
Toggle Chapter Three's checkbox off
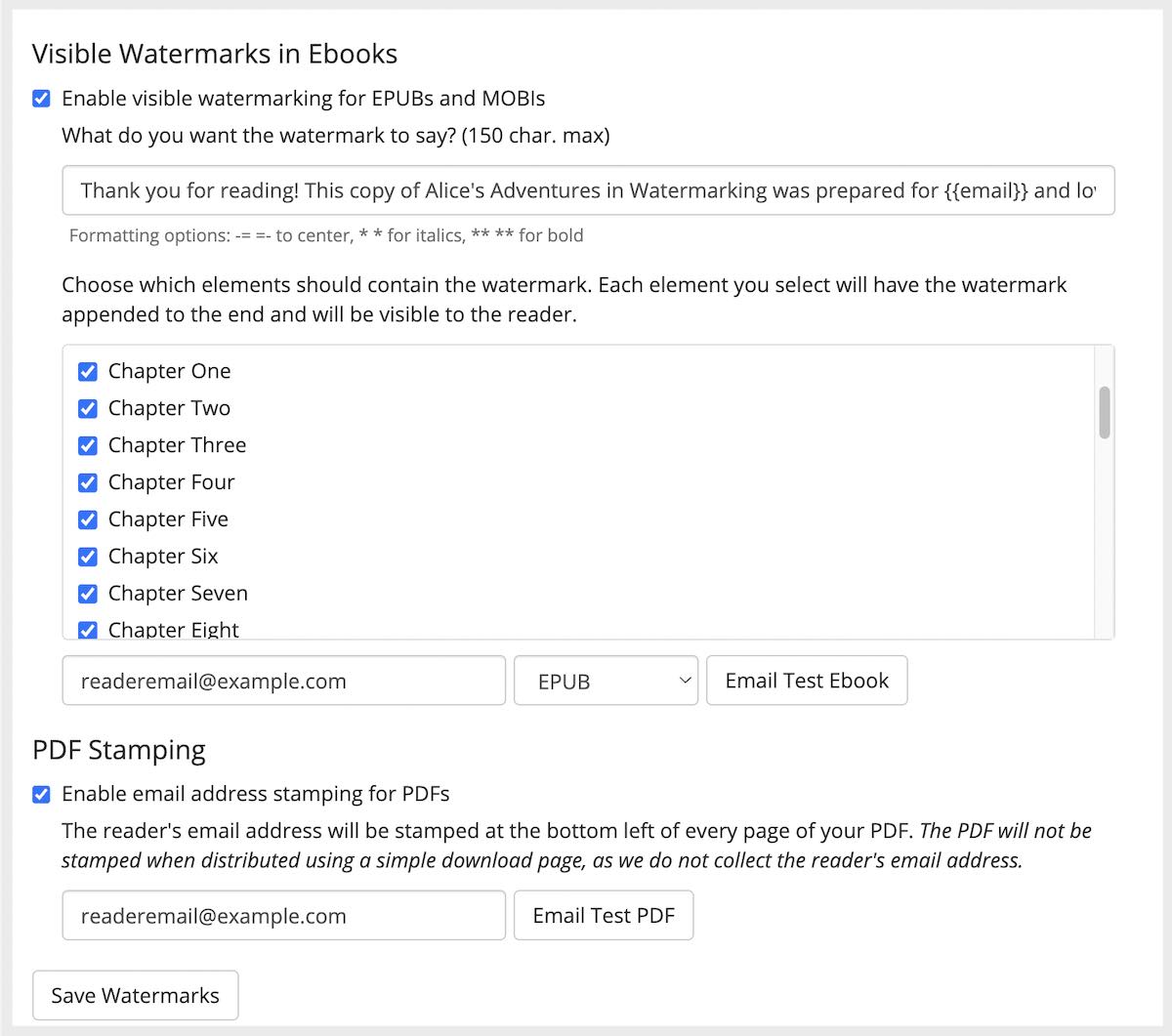pyautogui.click(x=88, y=445)
